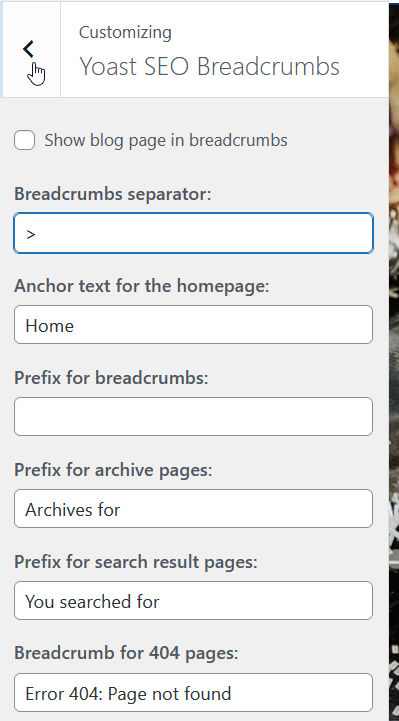Screen dimensions: 399x721
Task: Click the 'Customizing' header text
Action: tap(125, 33)
